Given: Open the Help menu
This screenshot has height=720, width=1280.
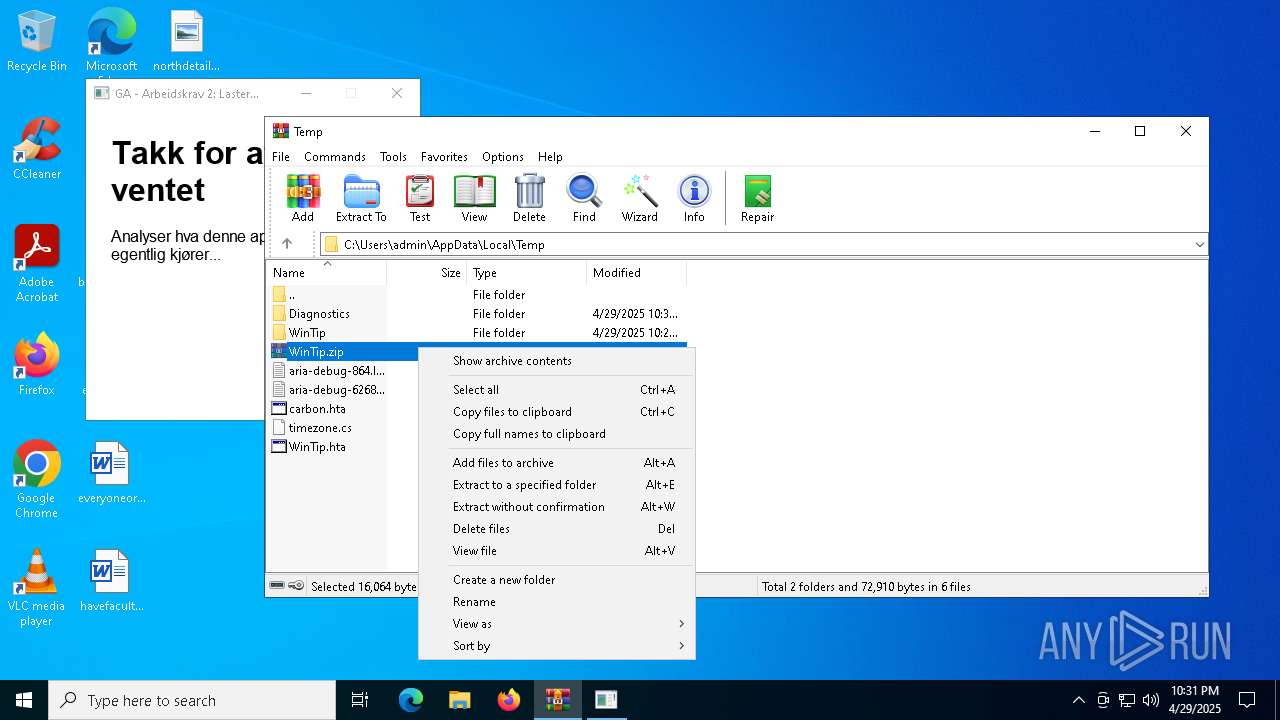Looking at the screenshot, I should point(550,157).
